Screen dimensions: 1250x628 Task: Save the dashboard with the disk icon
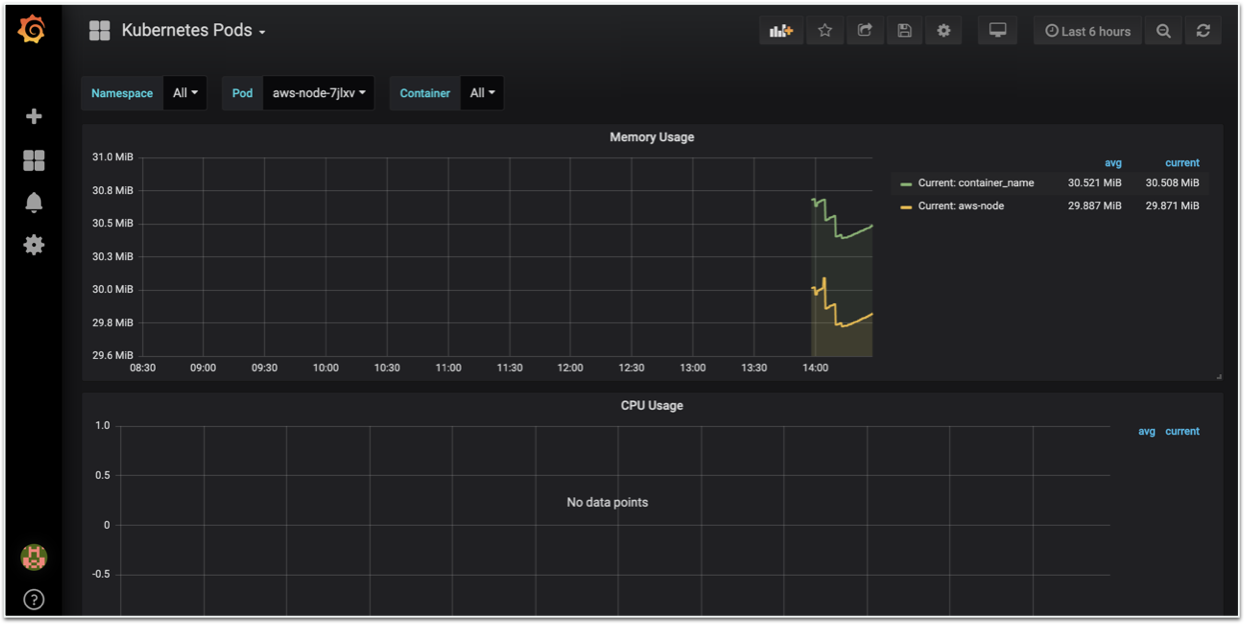click(904, 31)
